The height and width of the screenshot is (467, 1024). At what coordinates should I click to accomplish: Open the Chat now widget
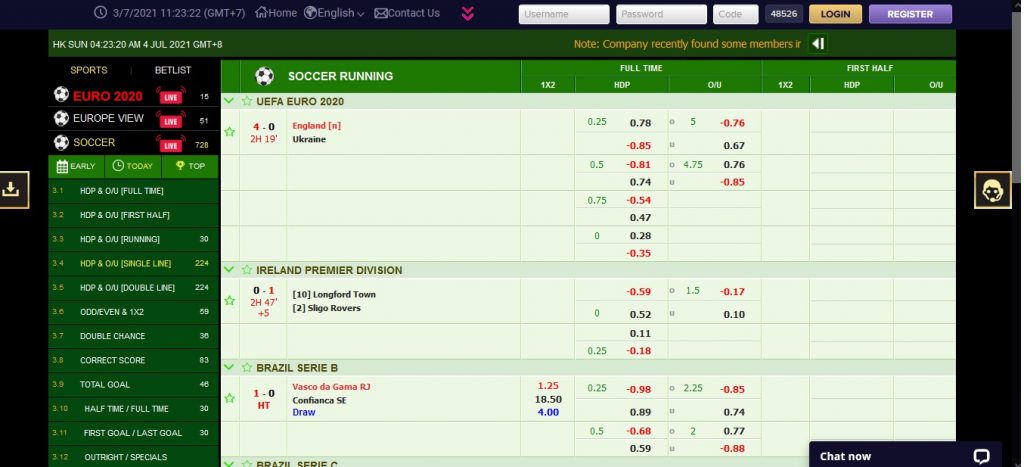click(x=905, y=455)
